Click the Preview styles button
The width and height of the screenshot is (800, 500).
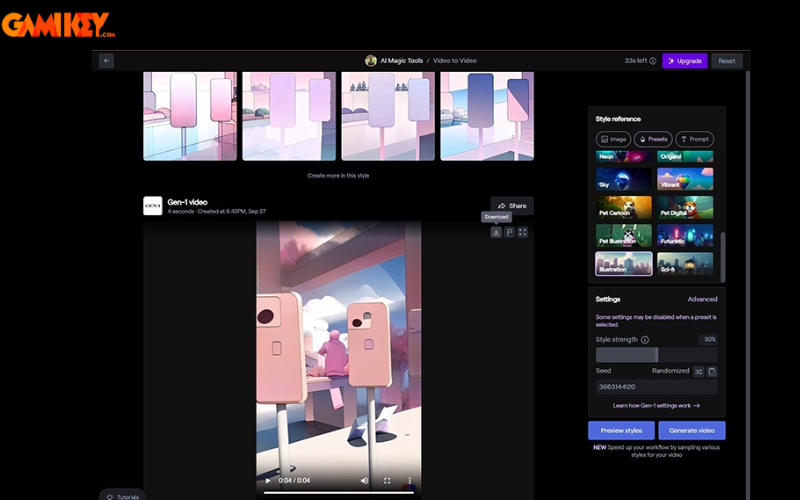click(621, 430)
